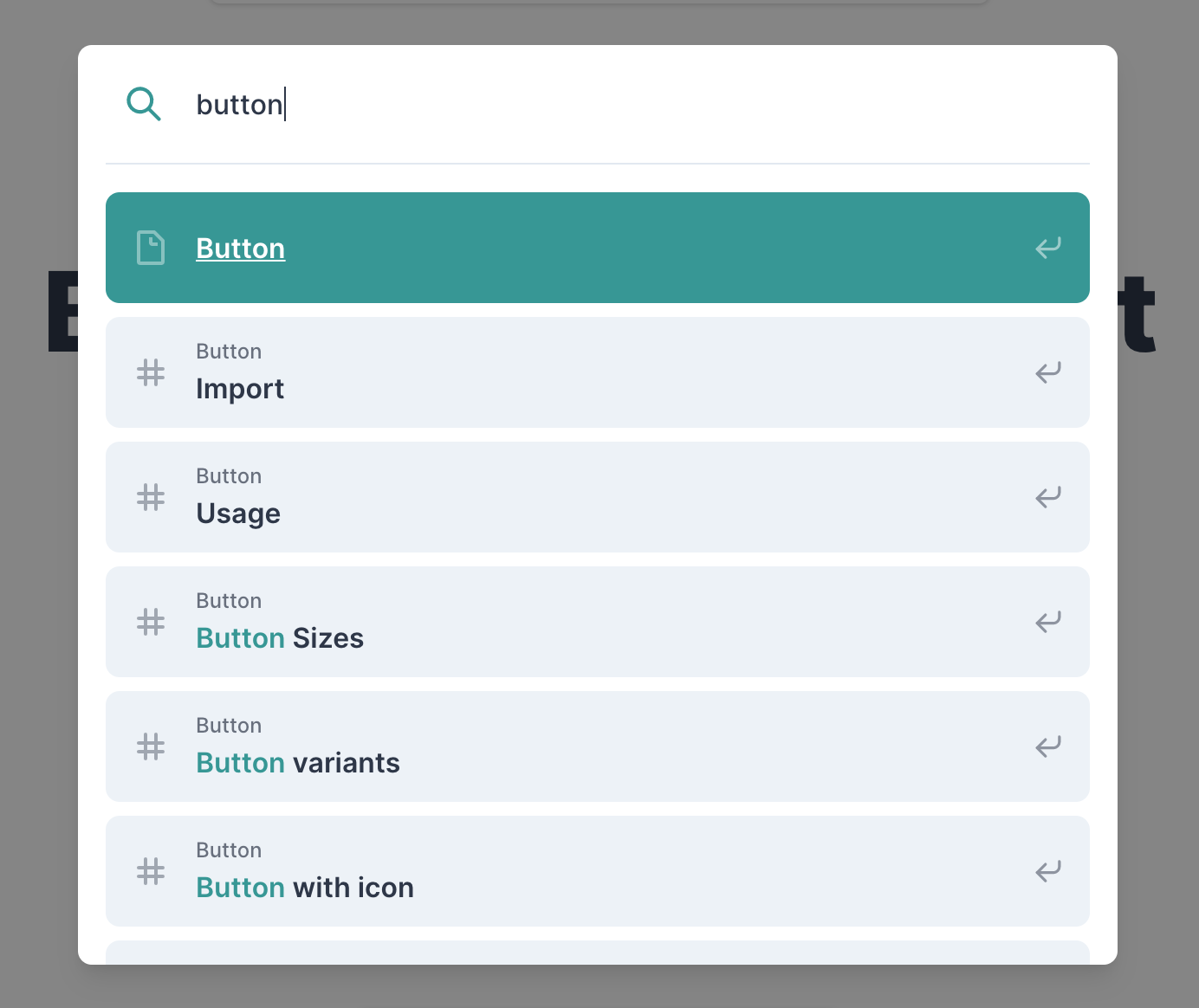Click the return arrow on the Button result
1199x1008 pixels.
(x=1048, y=248)
